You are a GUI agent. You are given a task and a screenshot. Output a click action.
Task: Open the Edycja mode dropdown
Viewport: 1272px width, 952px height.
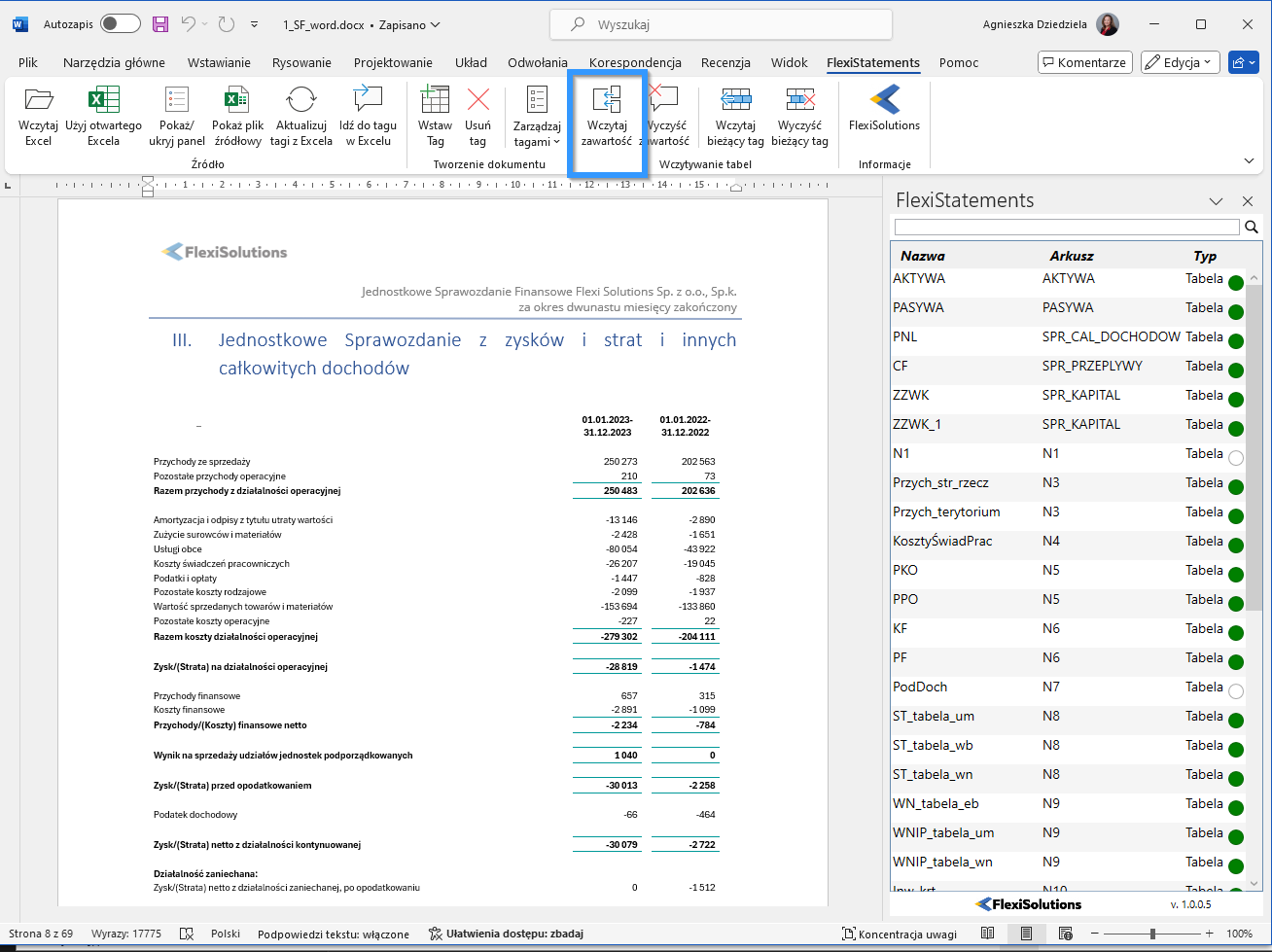pos(1180,62)
